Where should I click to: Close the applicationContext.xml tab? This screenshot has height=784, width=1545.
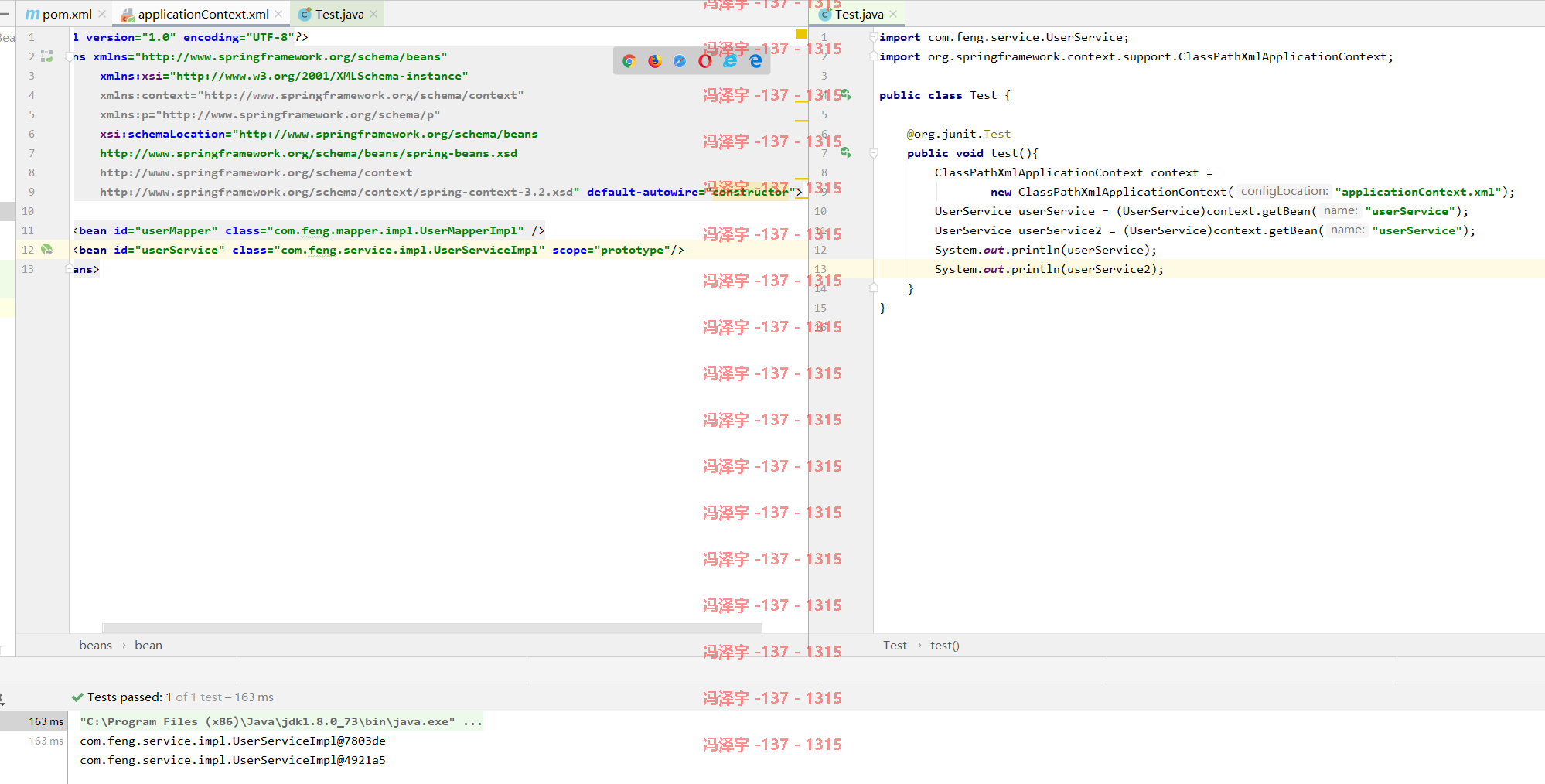278,14
